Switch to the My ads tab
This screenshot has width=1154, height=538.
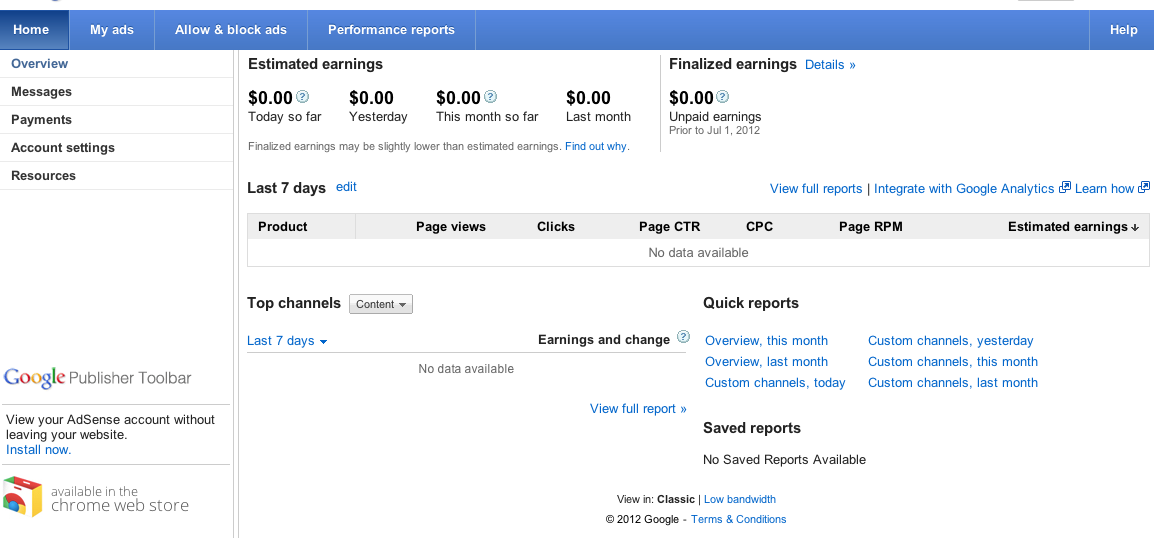[x=112, y=30]
